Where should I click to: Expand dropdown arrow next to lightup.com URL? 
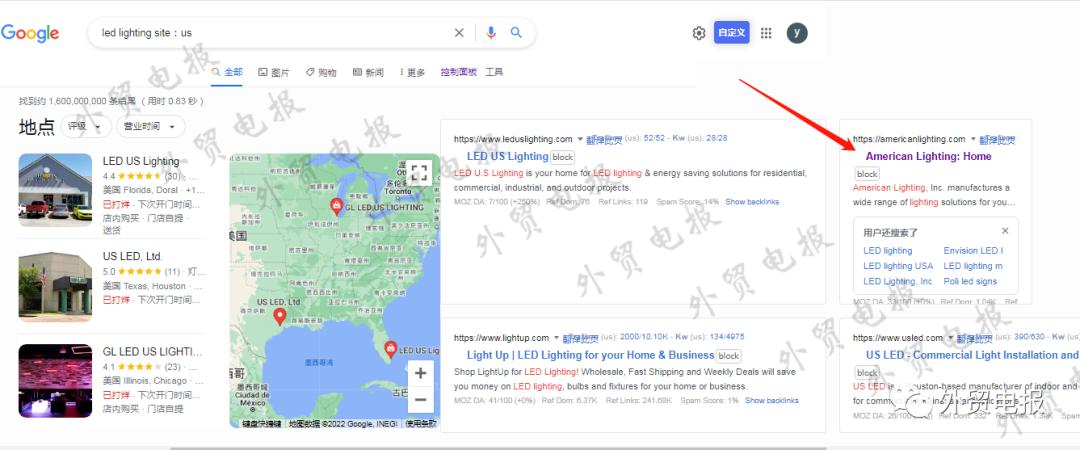point(556,338)
